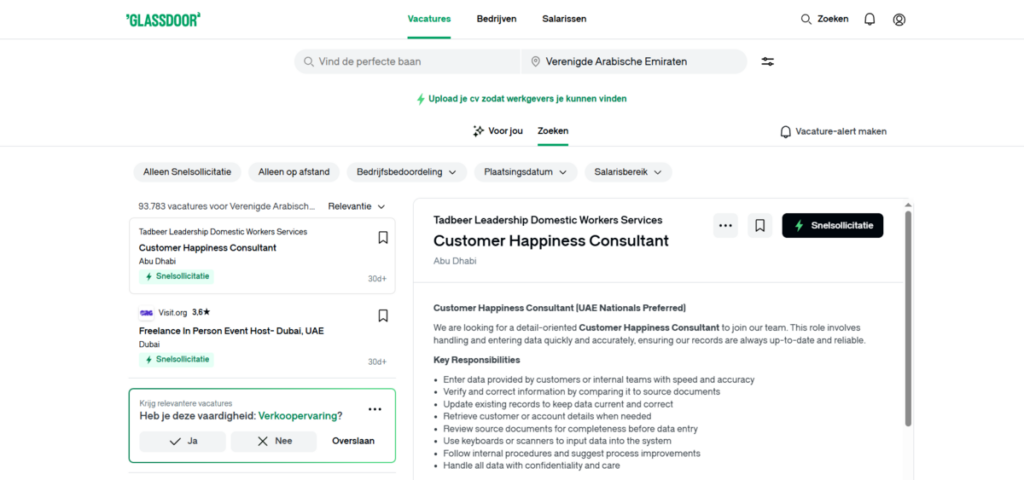Open notifications bell in header

pos(869,19)
